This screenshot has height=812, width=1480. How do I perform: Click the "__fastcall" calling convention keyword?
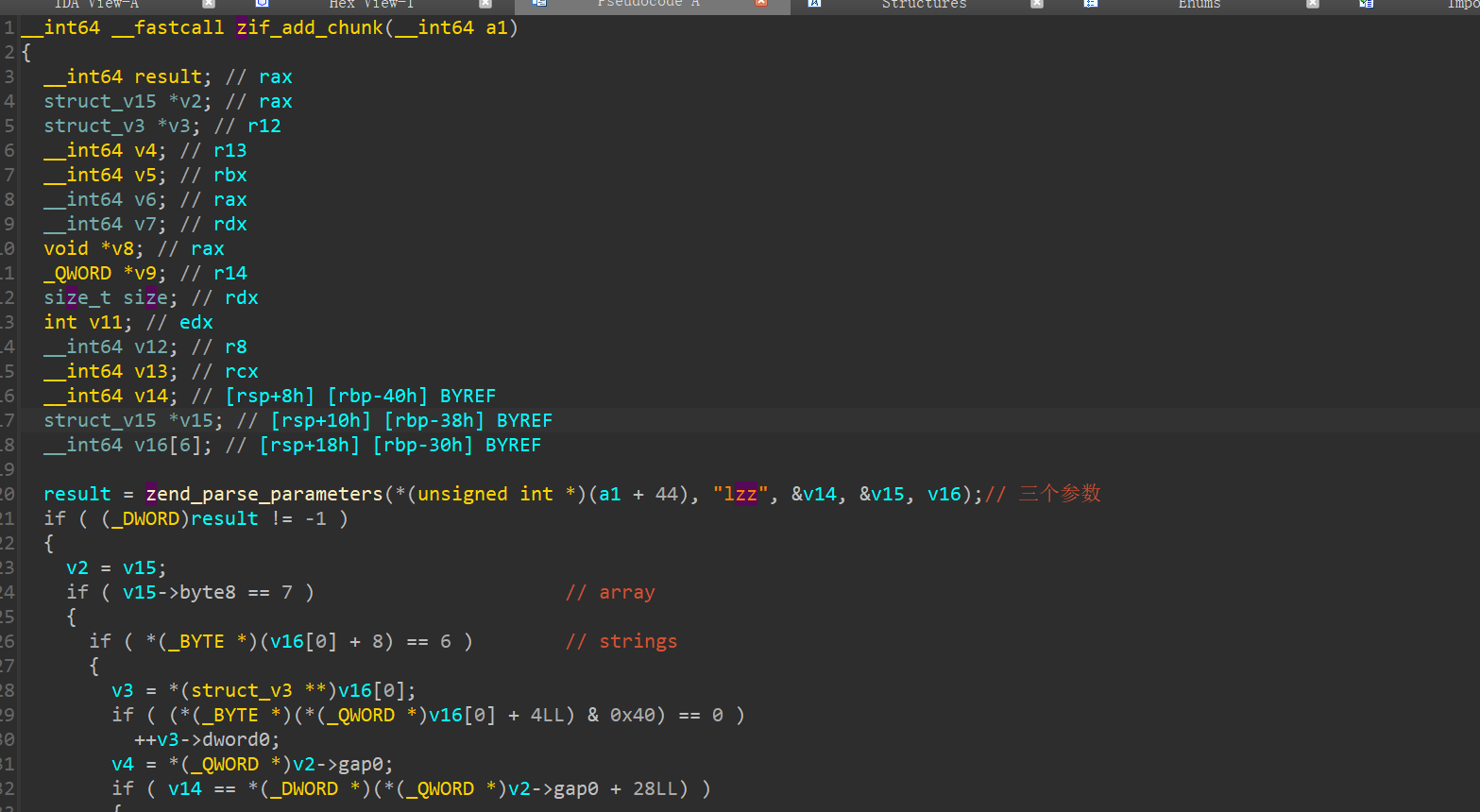(x=167, y=27)
